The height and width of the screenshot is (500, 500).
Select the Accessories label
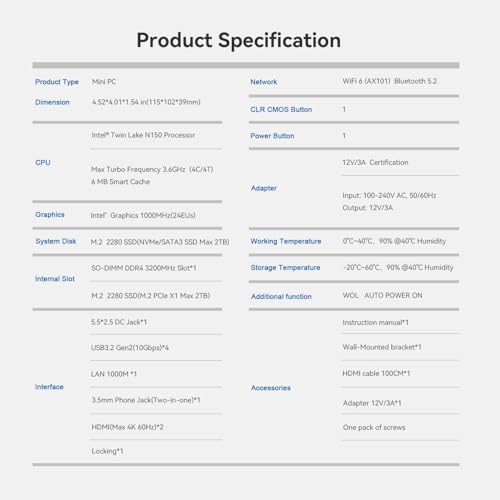click(271, 388)
